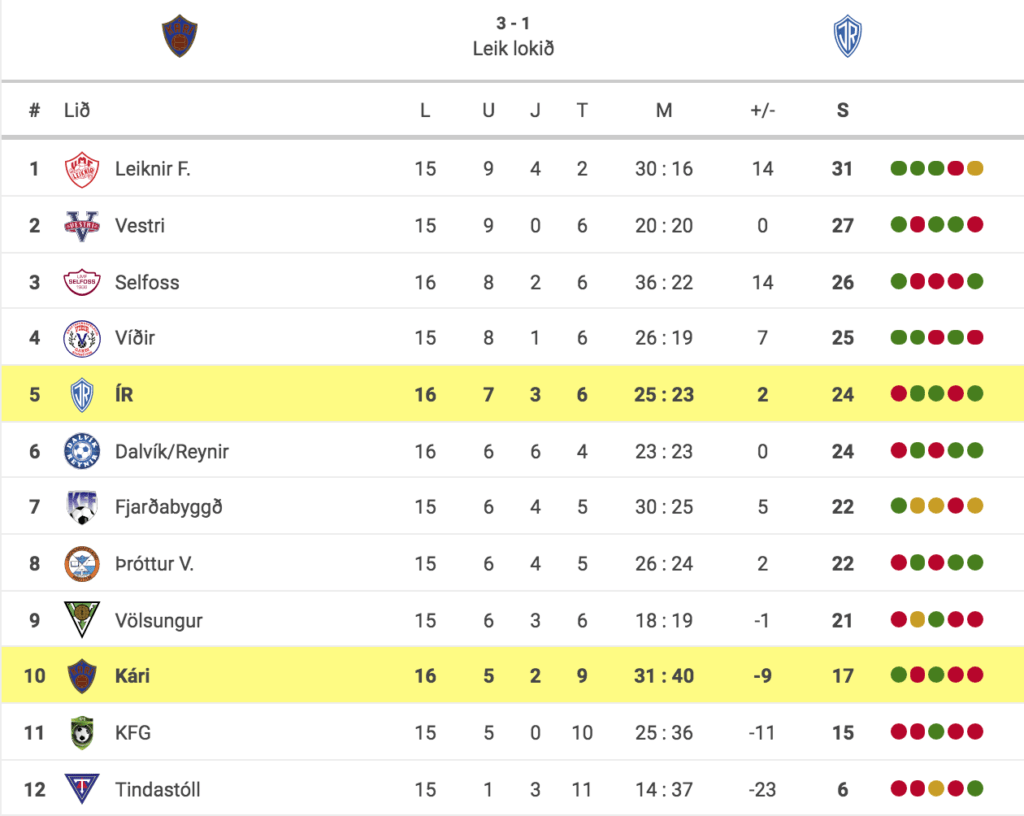
Task: Click the 3 - 1 match score
Action: (513, 24)
